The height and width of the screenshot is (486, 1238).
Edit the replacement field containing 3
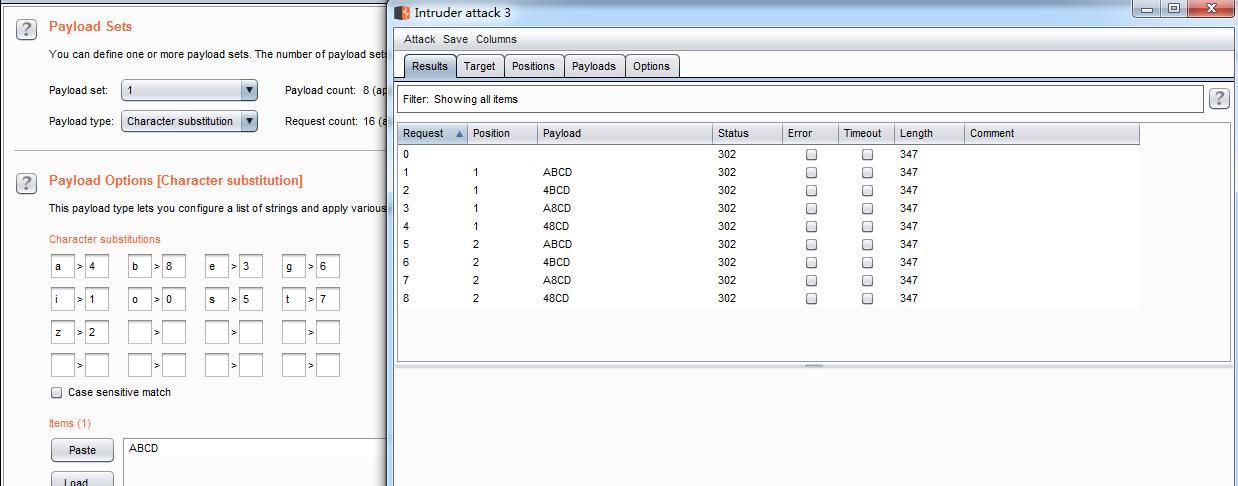pos(251,267)
